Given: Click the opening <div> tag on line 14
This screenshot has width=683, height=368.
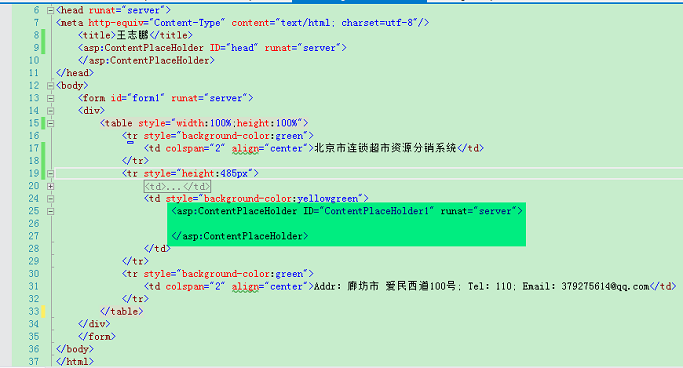Looking at the screenshot, I should pos(91,111).
